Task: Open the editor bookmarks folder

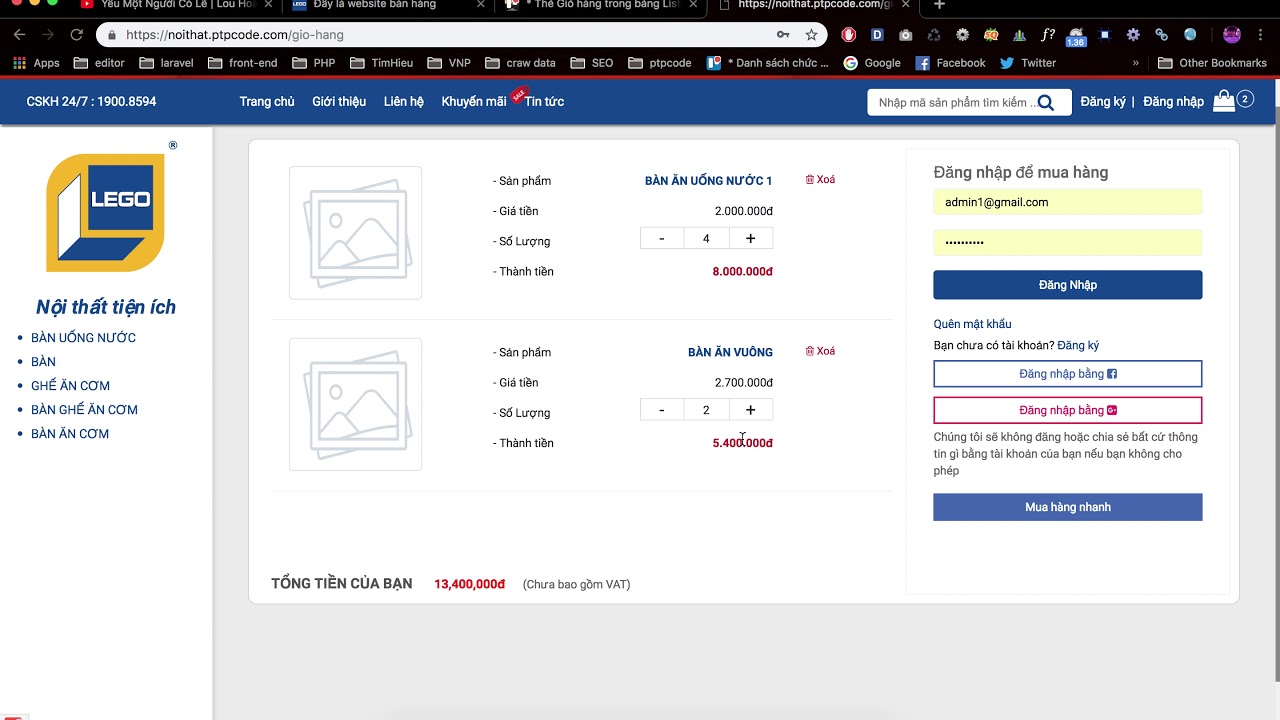Action: click(x=99, y=63)
